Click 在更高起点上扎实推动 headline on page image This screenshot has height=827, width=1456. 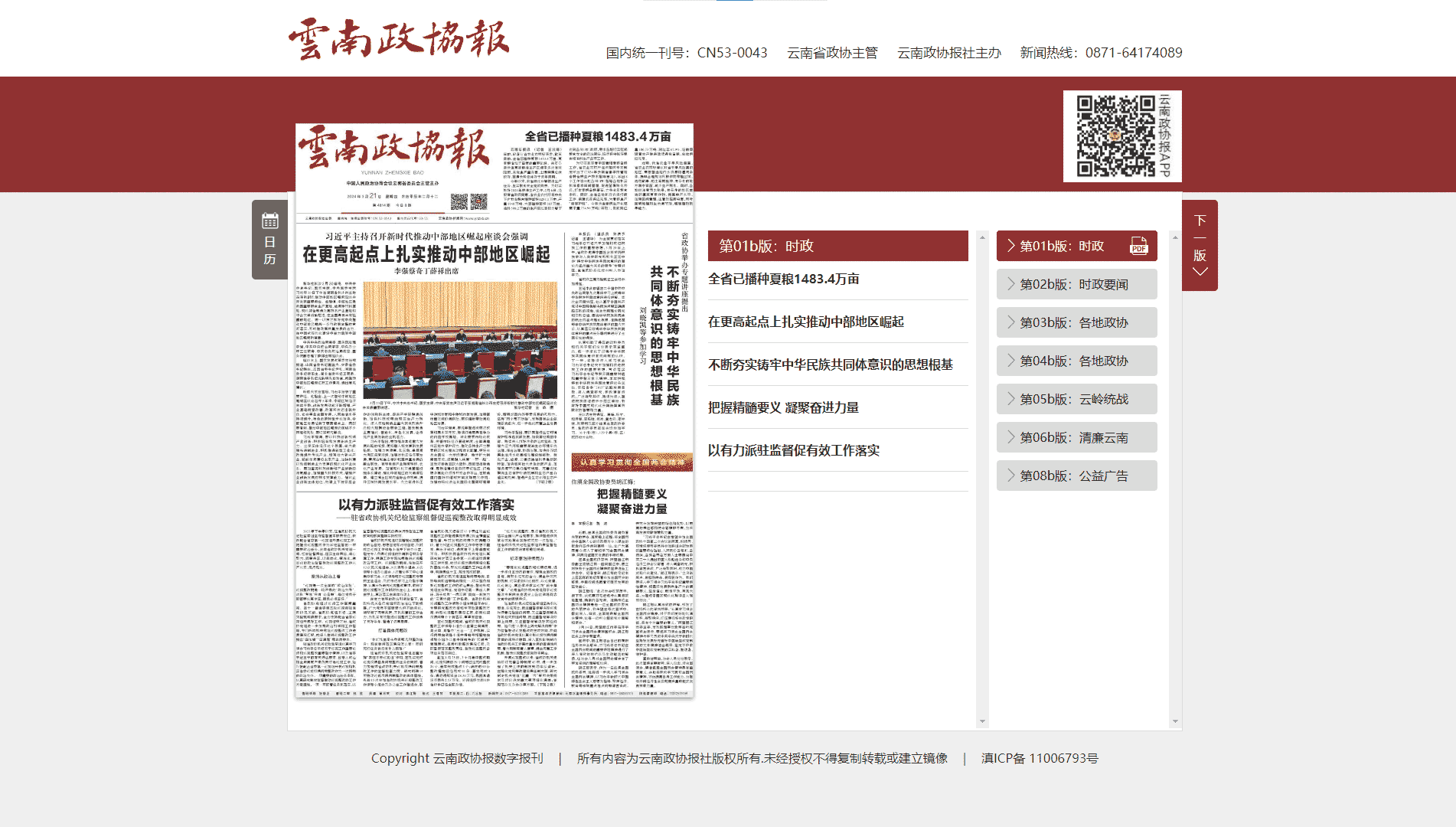pos(426,254)
